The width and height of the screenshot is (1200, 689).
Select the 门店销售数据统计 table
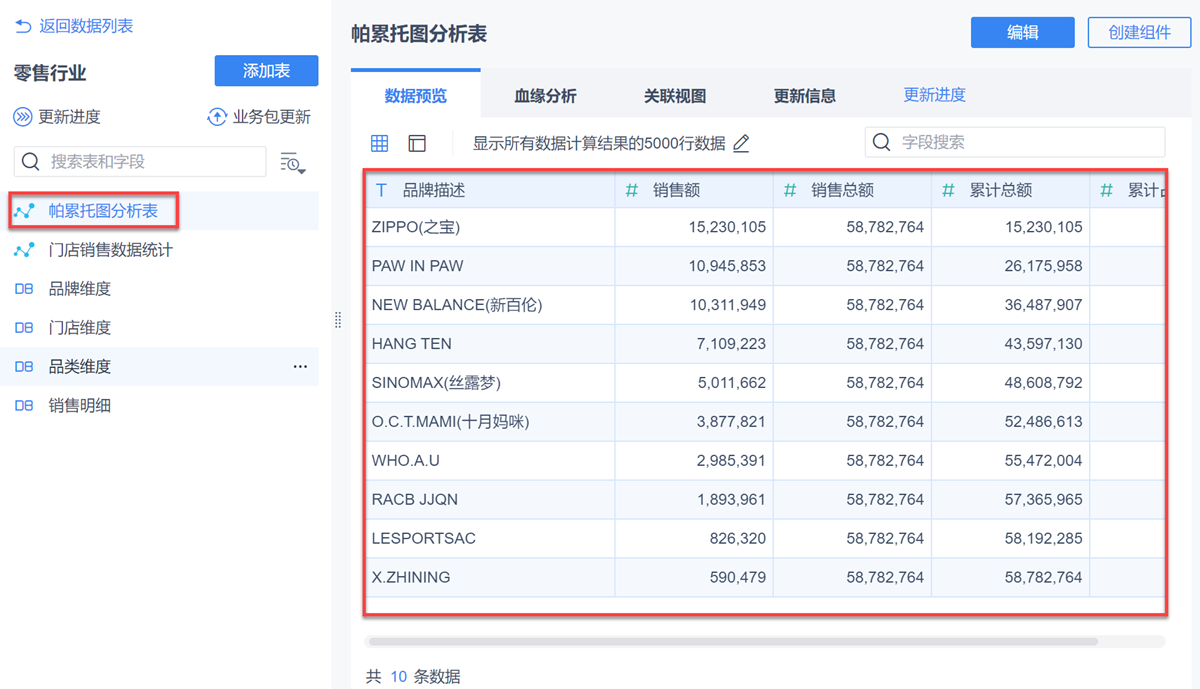click(110, 250)
